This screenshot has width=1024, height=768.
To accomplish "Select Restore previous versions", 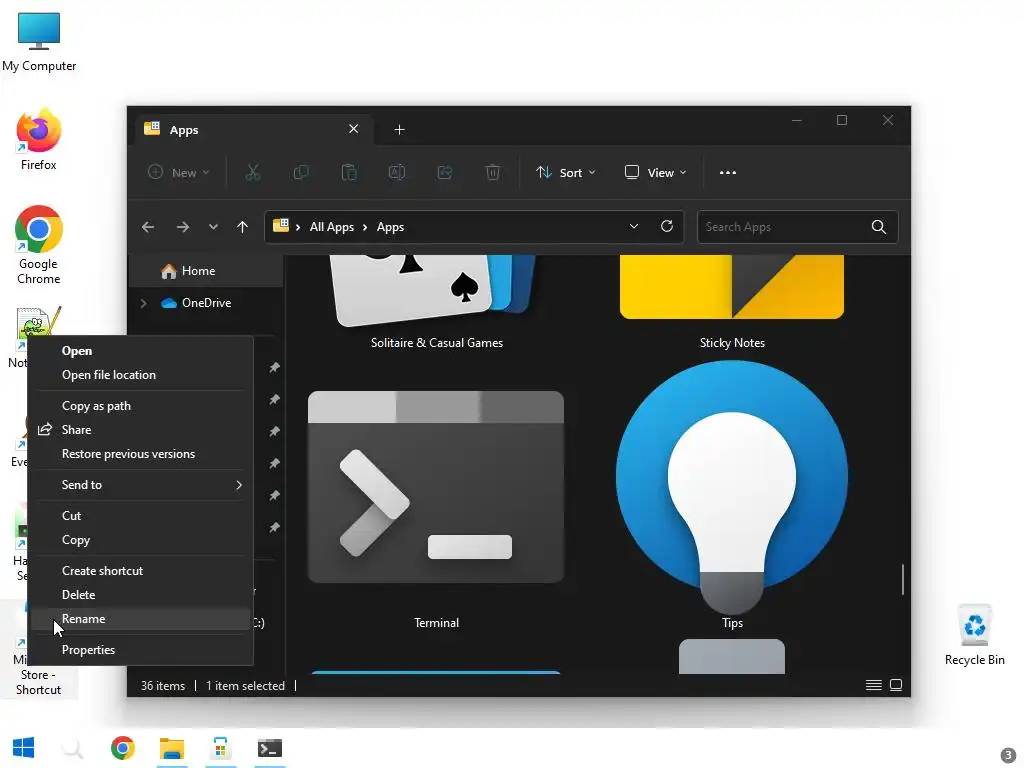I will [141, 454].
